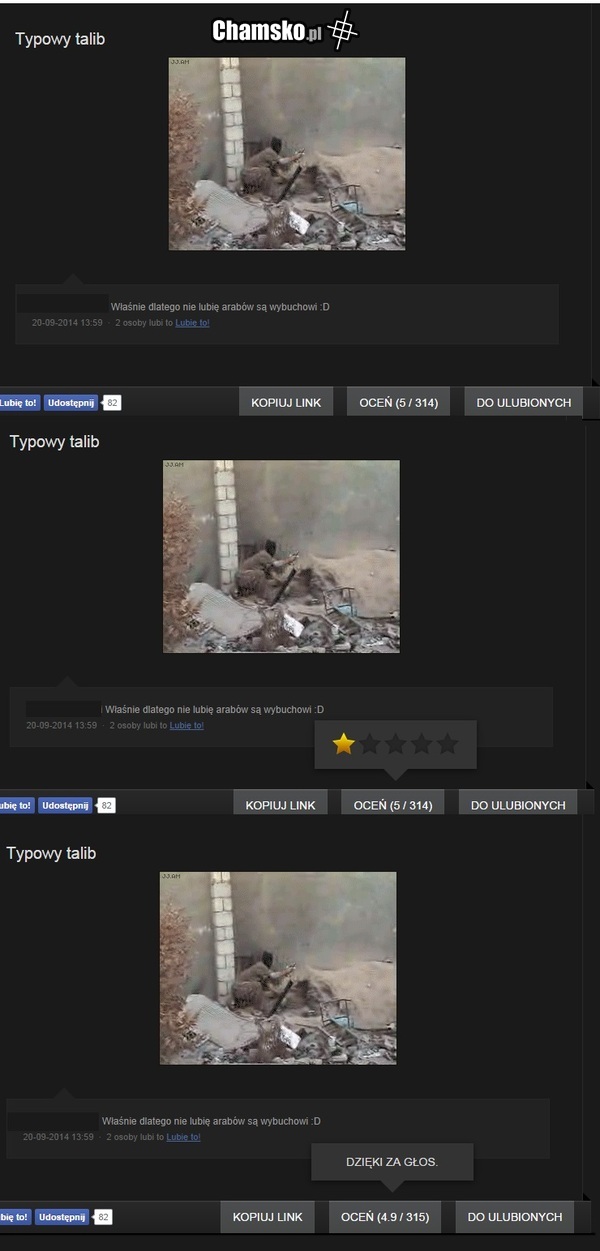Click DO ULUBIONYCH beside OCEŃ (4.9 / 315)
Viewport: 600px width, 1251px height.
[515, 1217]
